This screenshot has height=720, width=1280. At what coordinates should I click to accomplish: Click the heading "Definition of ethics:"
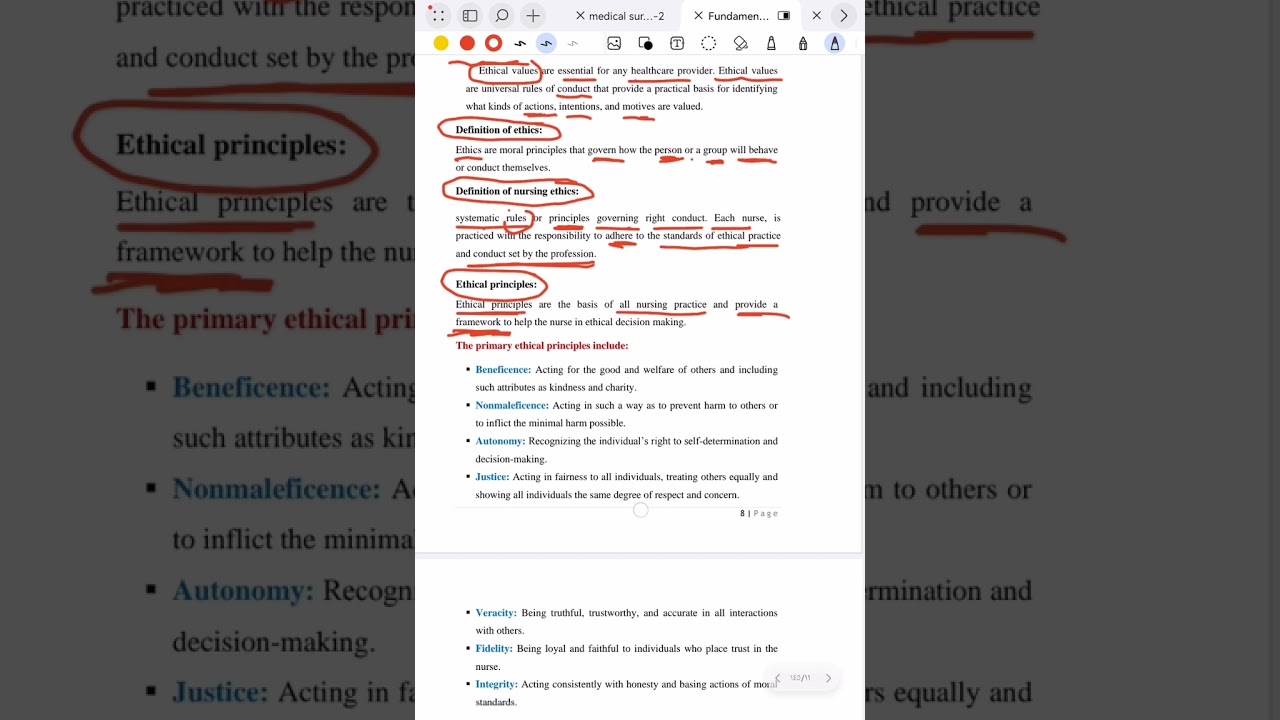tap(499, 130)
